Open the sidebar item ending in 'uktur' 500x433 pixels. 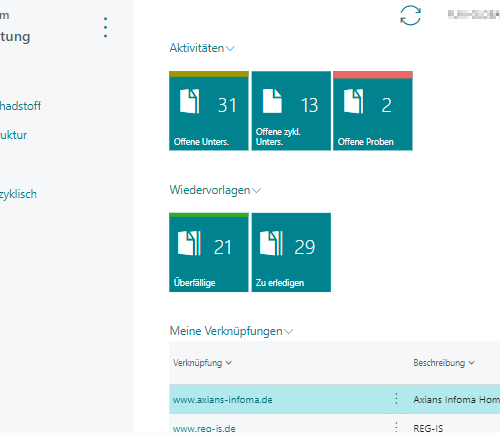[x=13, y=135]
